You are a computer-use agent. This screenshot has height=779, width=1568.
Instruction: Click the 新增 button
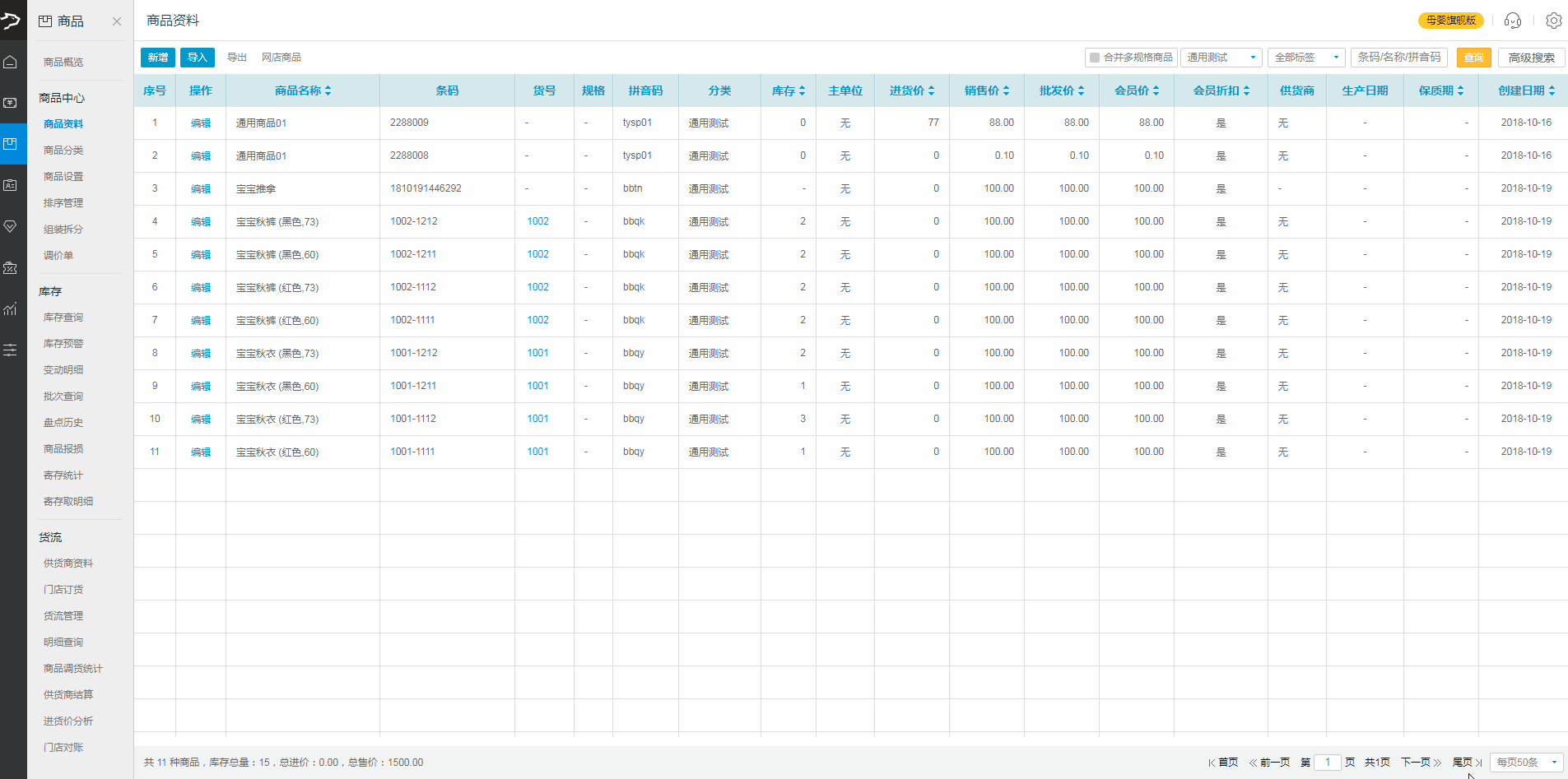tap(158, 58)
